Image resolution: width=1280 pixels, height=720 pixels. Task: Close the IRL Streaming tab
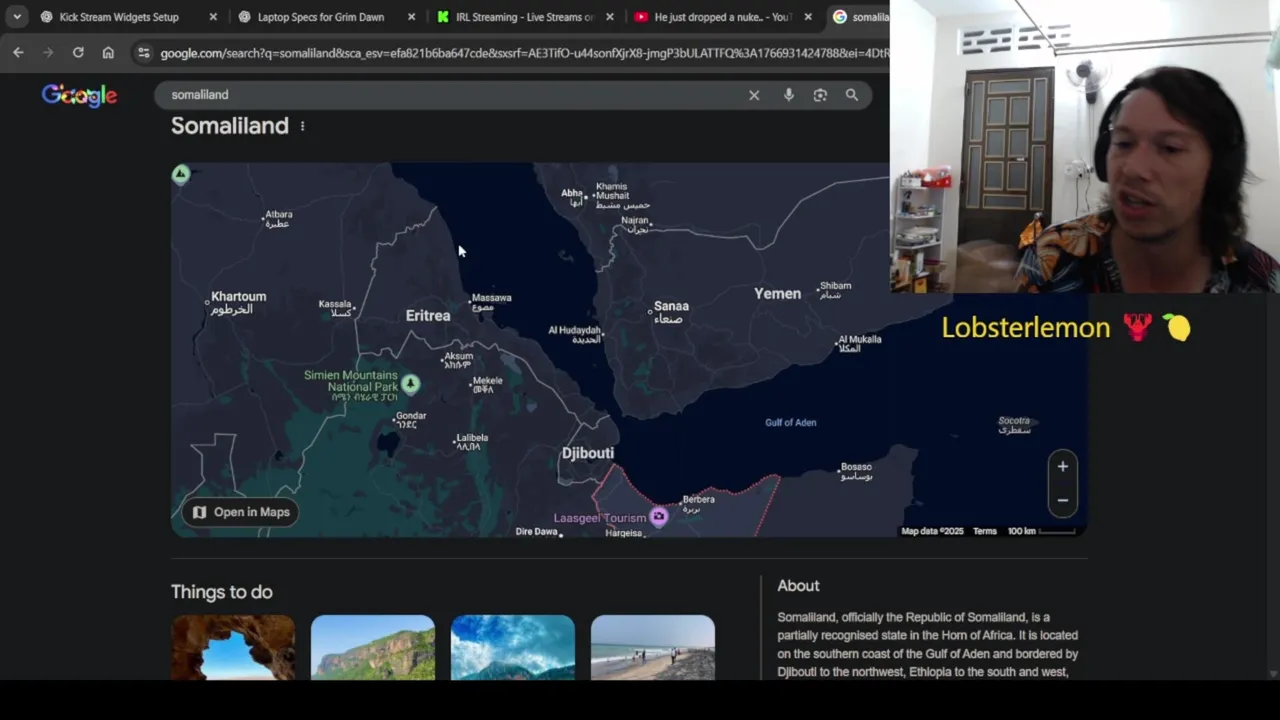(610, 17)
